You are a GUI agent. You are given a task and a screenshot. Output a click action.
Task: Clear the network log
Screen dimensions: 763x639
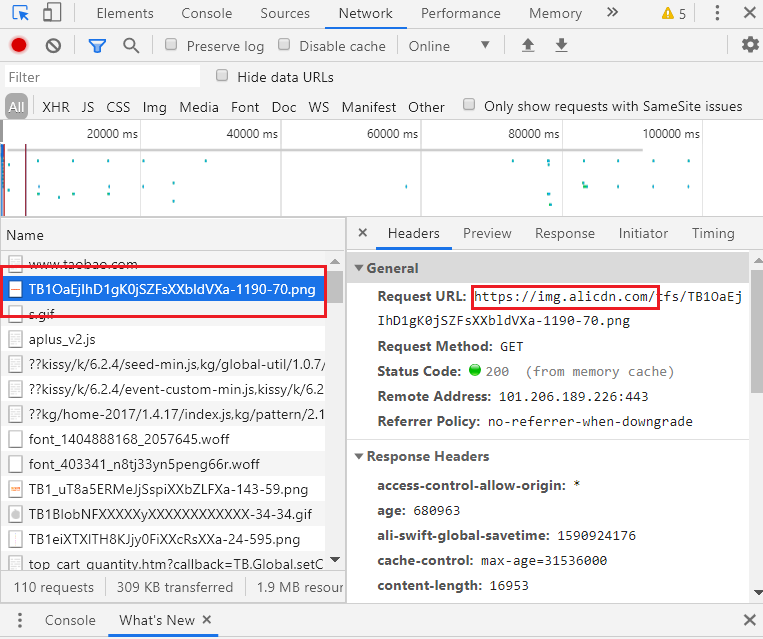pos(54,46)
